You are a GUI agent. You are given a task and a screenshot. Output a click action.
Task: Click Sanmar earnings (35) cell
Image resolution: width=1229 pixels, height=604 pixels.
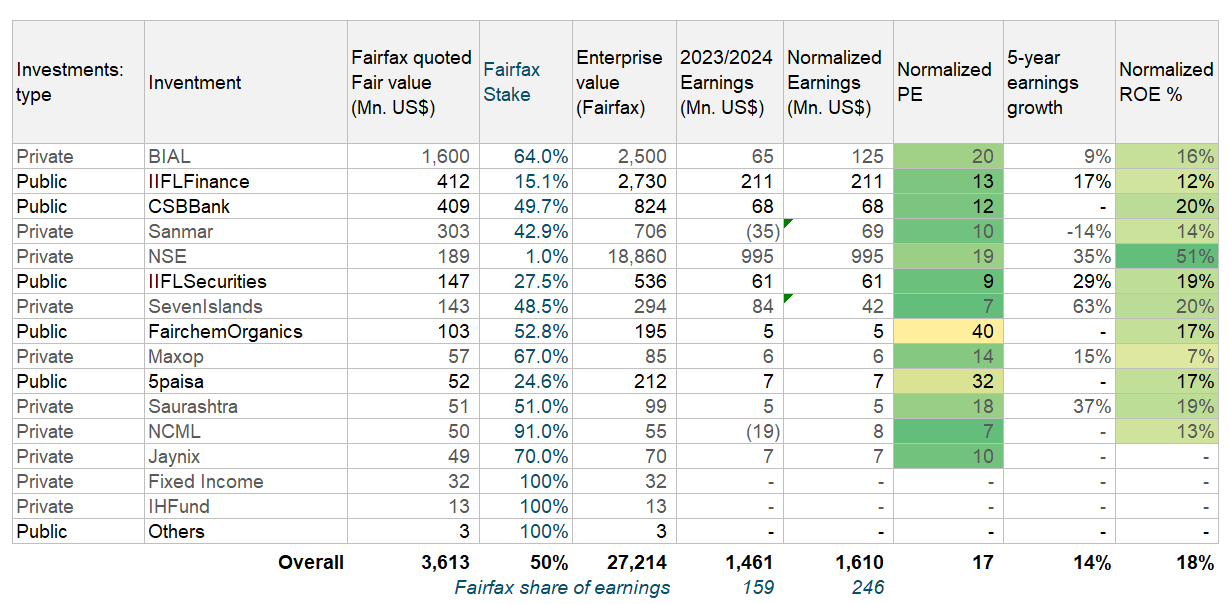point(729,231)
